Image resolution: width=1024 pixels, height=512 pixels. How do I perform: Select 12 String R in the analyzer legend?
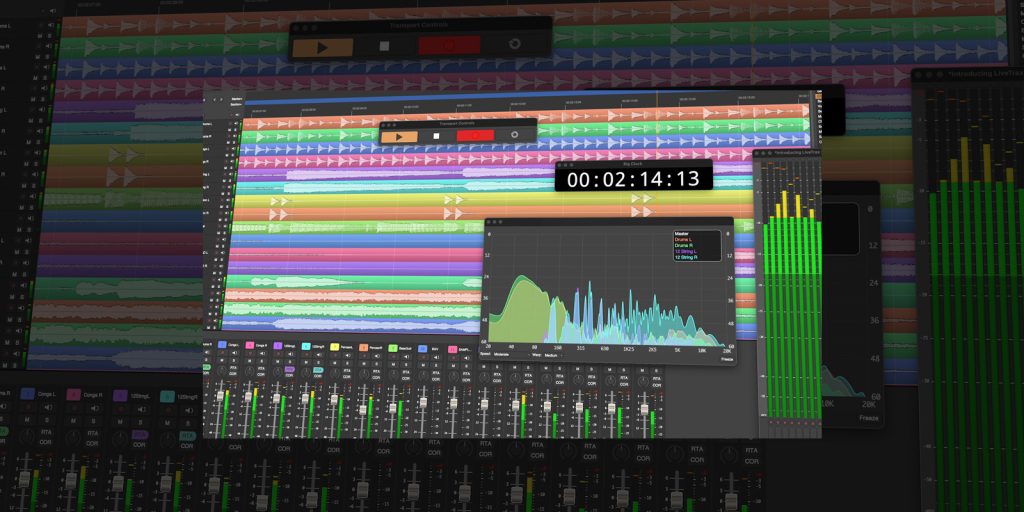[x=686, y=257]
